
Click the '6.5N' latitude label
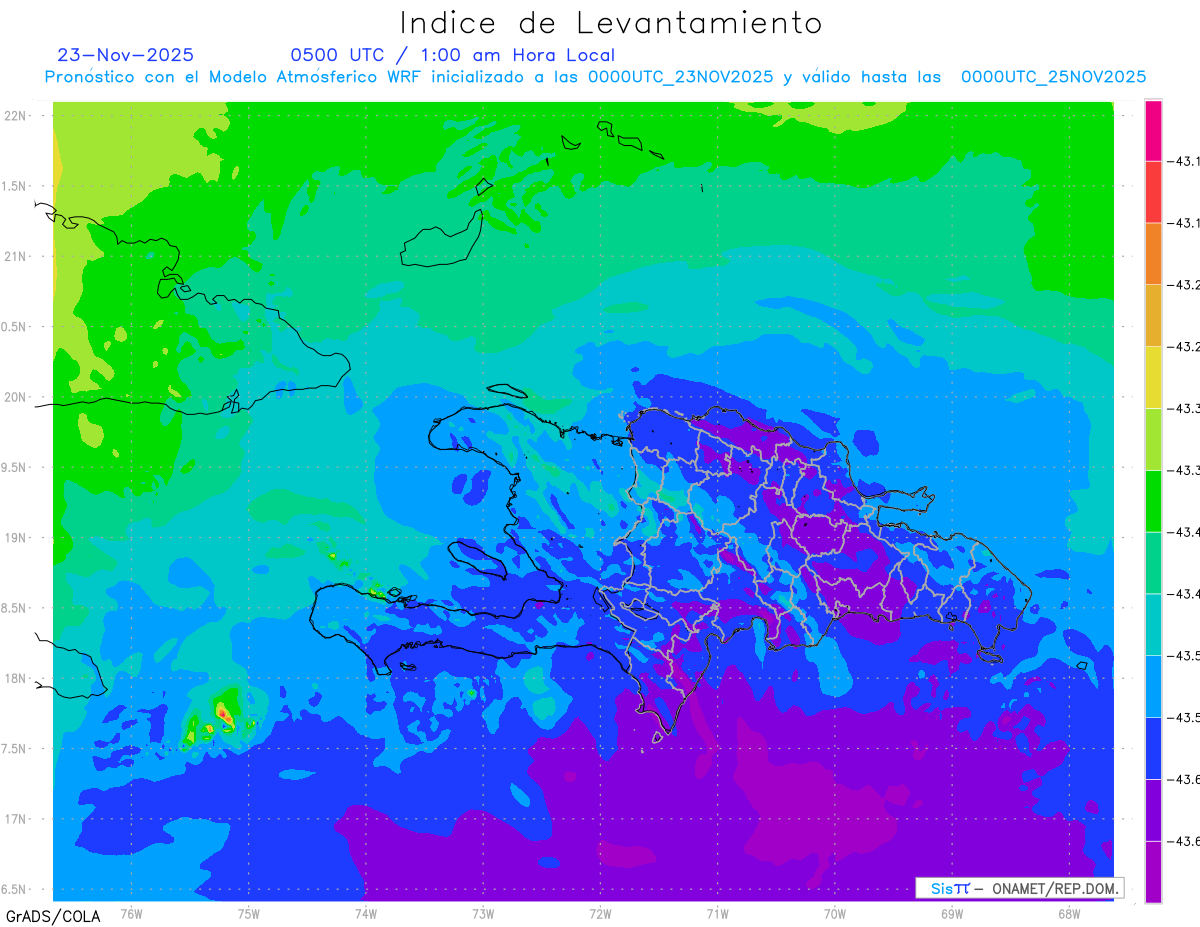(x=14, y=889)
